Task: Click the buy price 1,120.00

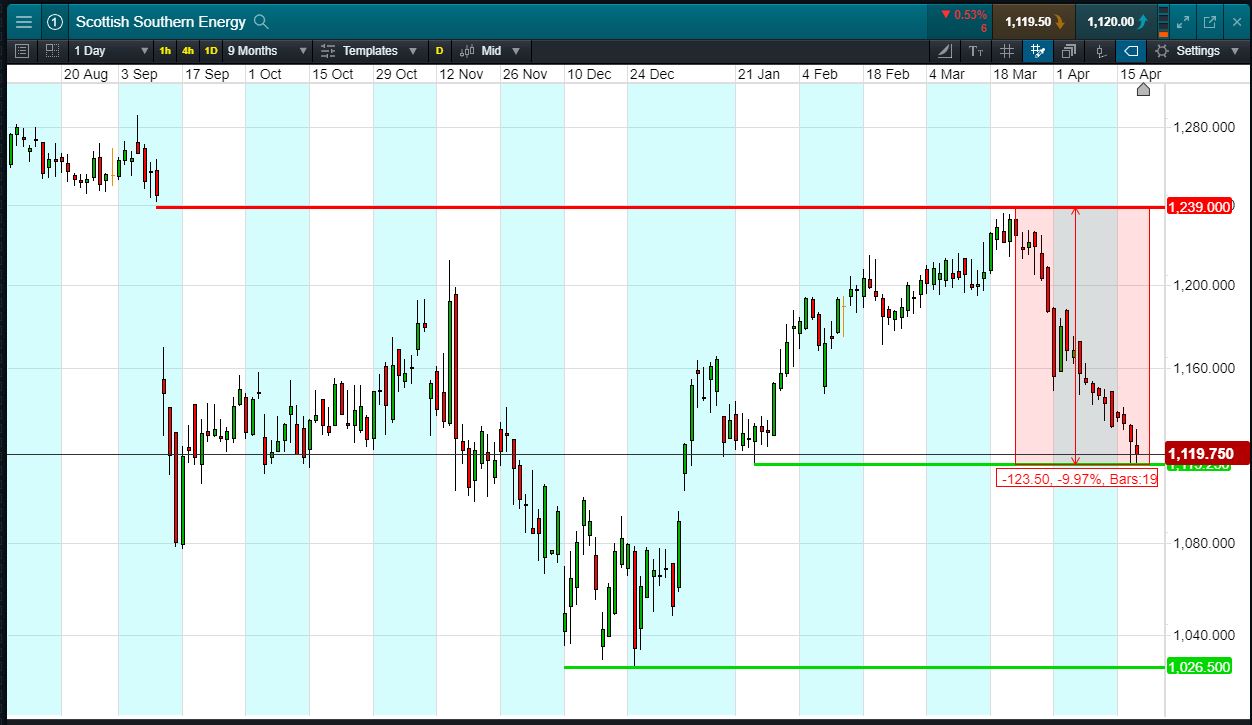Action: pyautogui.click(x=1117, y=21)
